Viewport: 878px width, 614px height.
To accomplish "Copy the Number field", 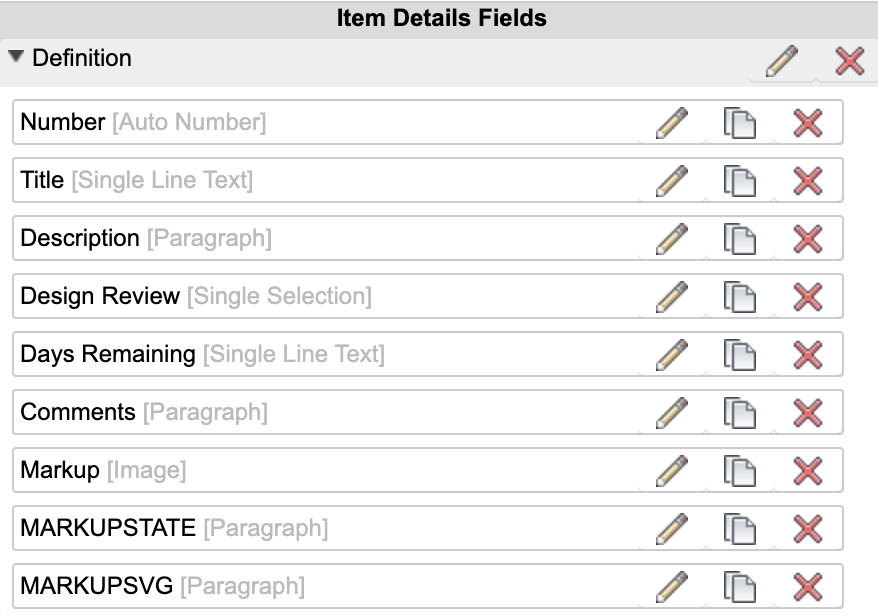I will [x=739, y=123].
